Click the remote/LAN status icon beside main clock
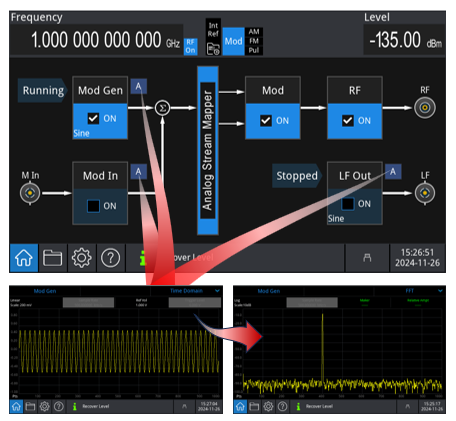The image size is (456, 421). tap(367, 258)
